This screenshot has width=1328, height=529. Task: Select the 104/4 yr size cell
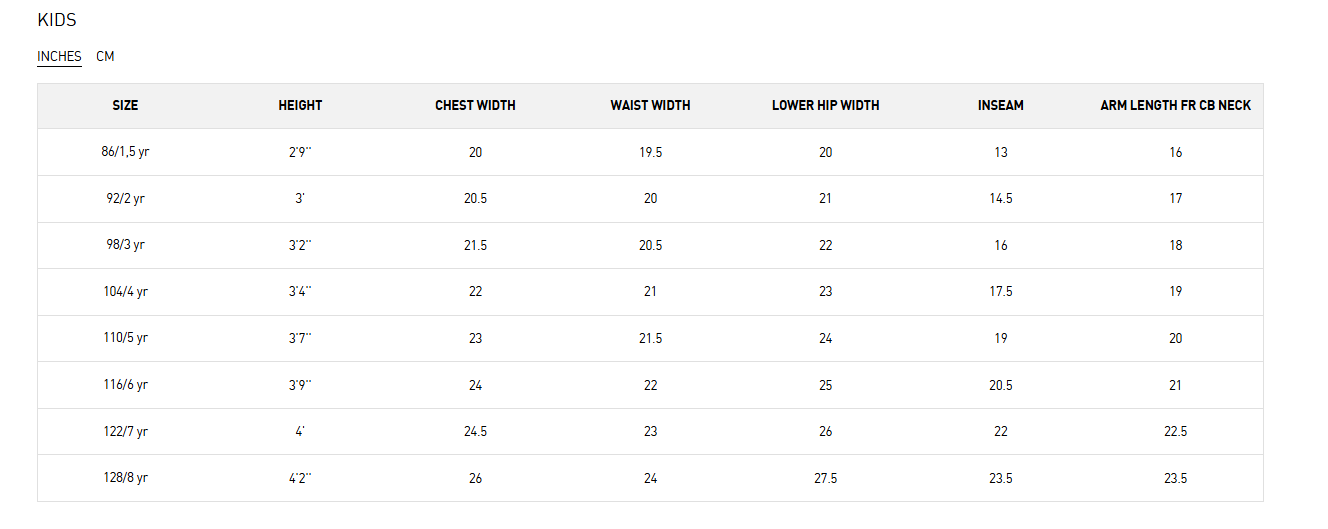(125, 292)
